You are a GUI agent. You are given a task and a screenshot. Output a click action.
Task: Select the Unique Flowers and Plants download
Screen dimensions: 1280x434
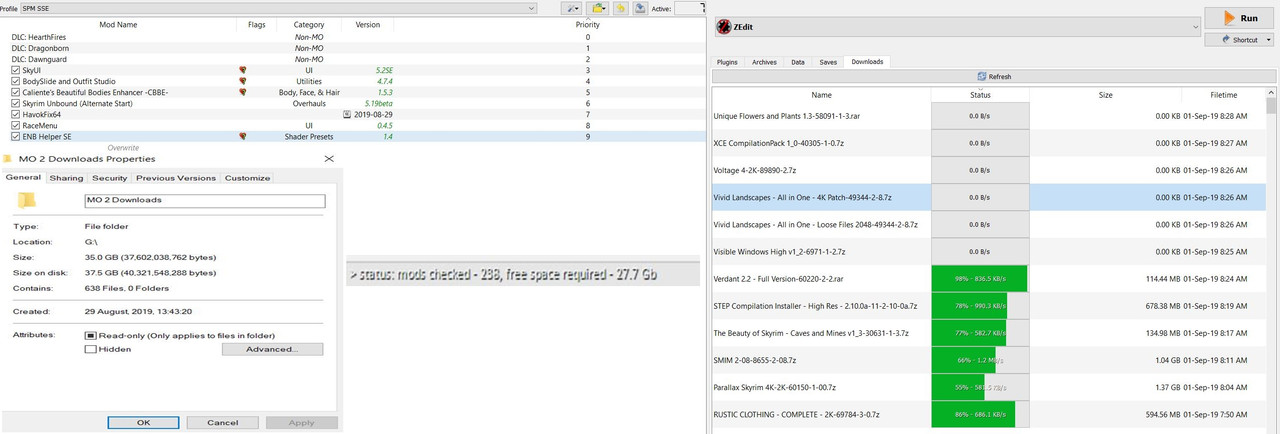pos(989,116)
